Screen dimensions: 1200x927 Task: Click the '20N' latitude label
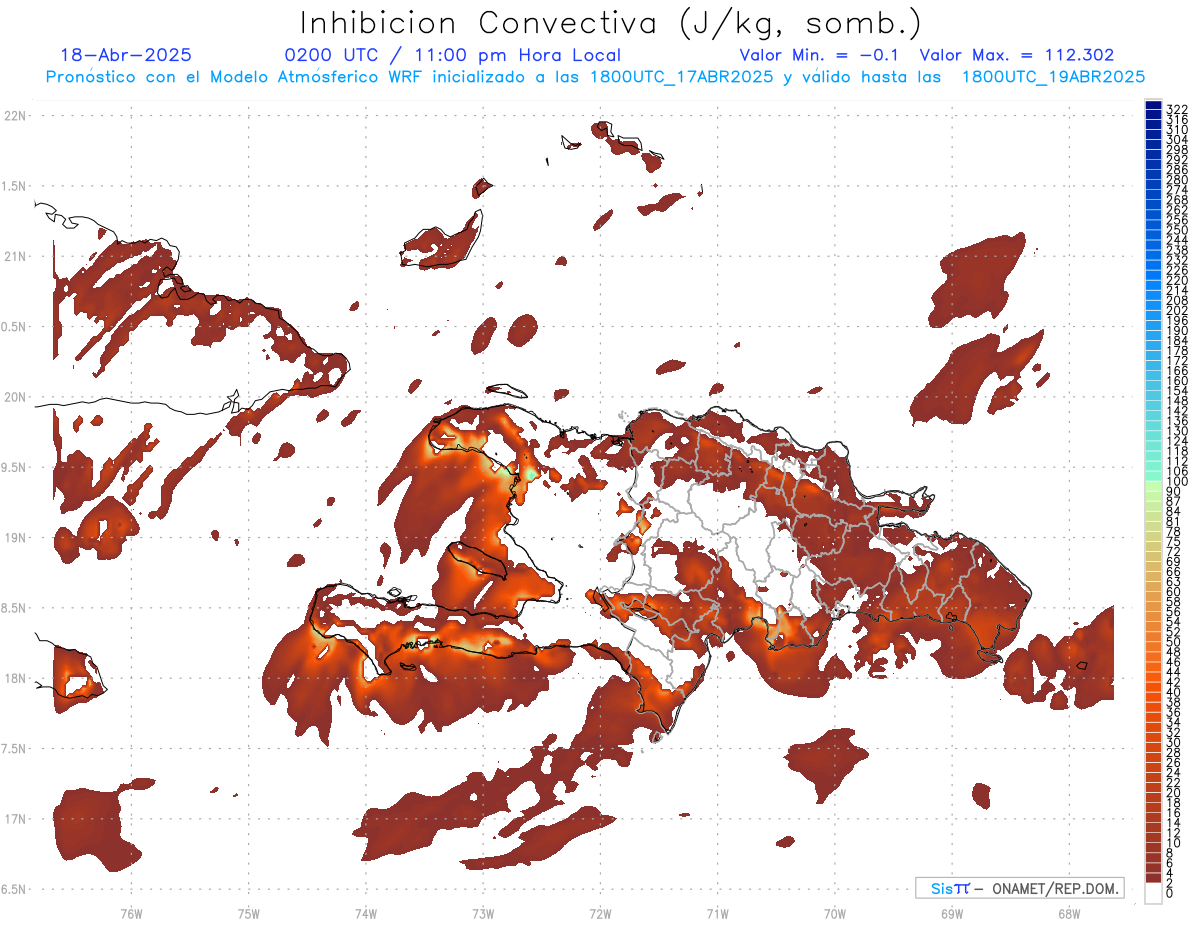click(15, 397)
